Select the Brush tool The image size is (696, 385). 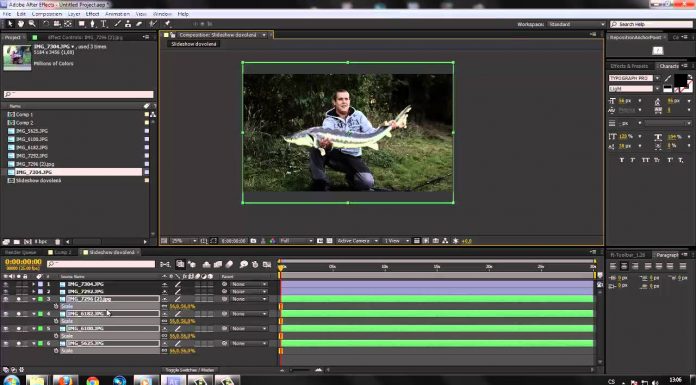(118, 24)
